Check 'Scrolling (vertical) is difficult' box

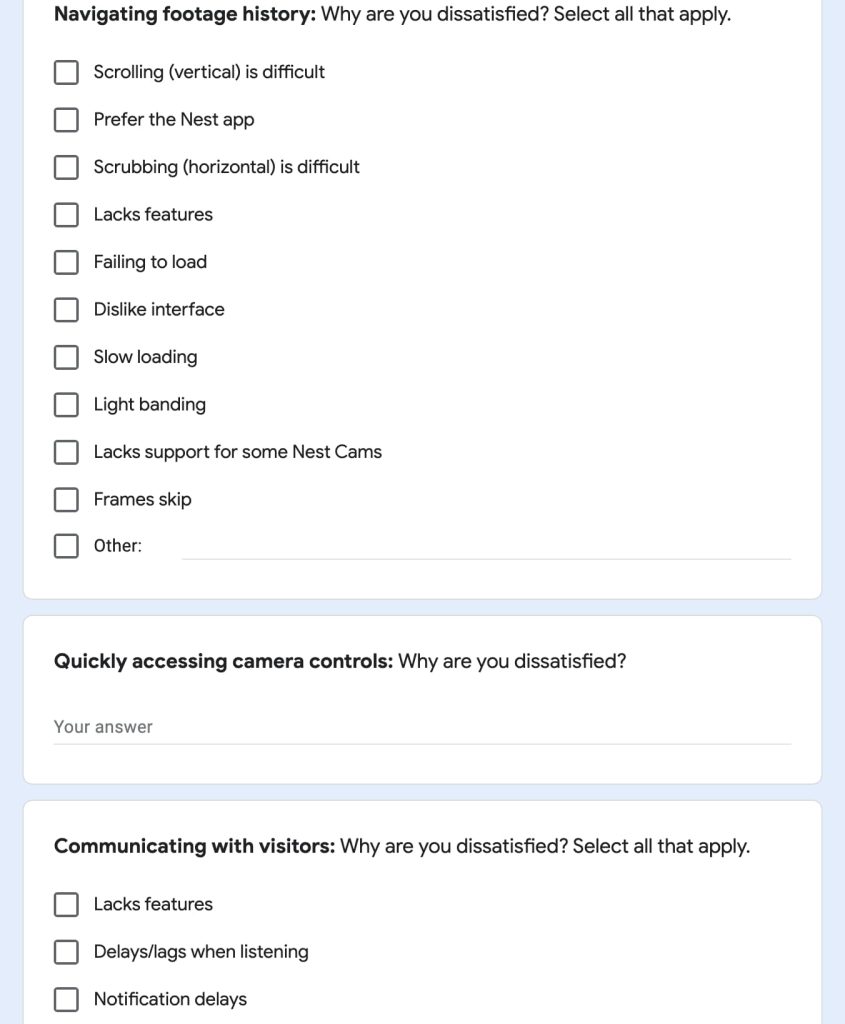coord(66,72)
